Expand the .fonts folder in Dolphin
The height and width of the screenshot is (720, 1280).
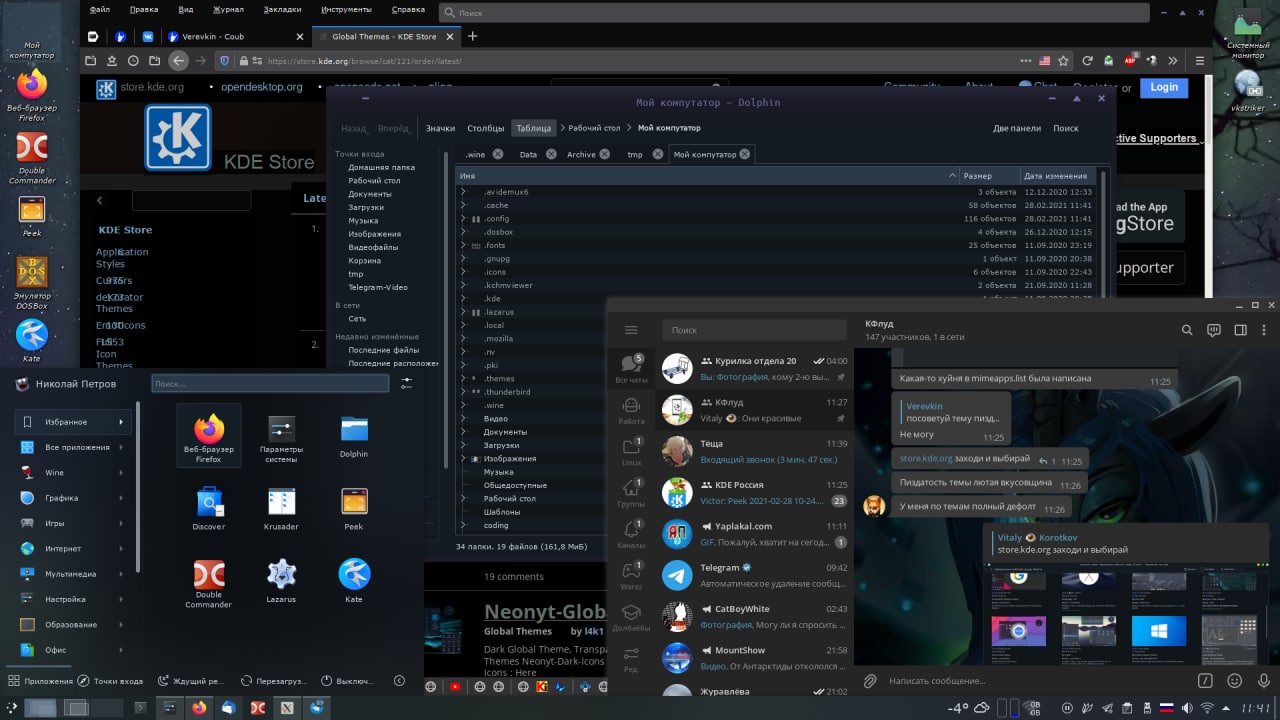tap(463, 245)
